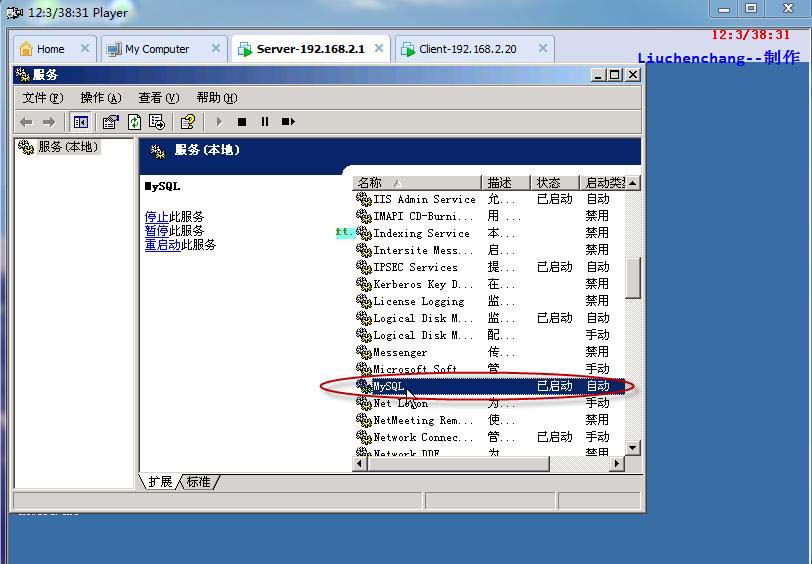Click the Start Service play icon

pyautogui.click(x=219, y=122)
